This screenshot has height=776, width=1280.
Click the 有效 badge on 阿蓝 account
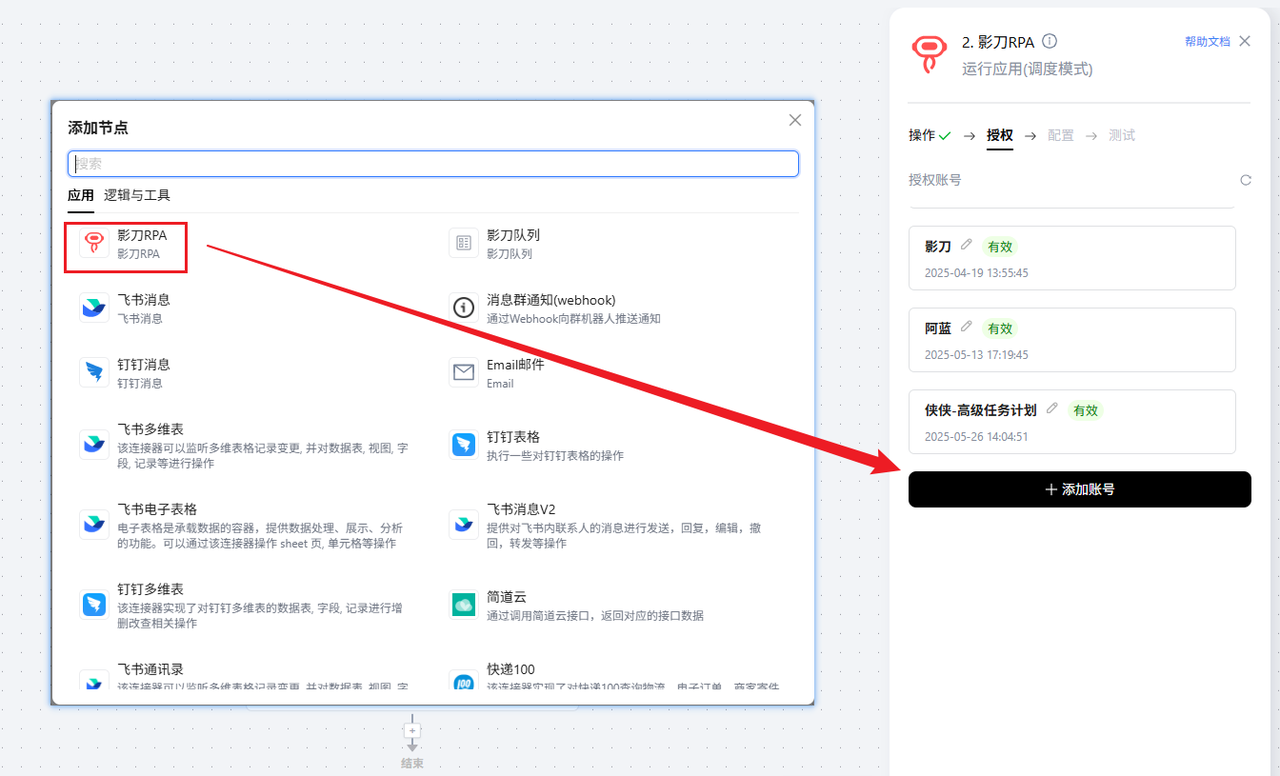[1000, 328]
